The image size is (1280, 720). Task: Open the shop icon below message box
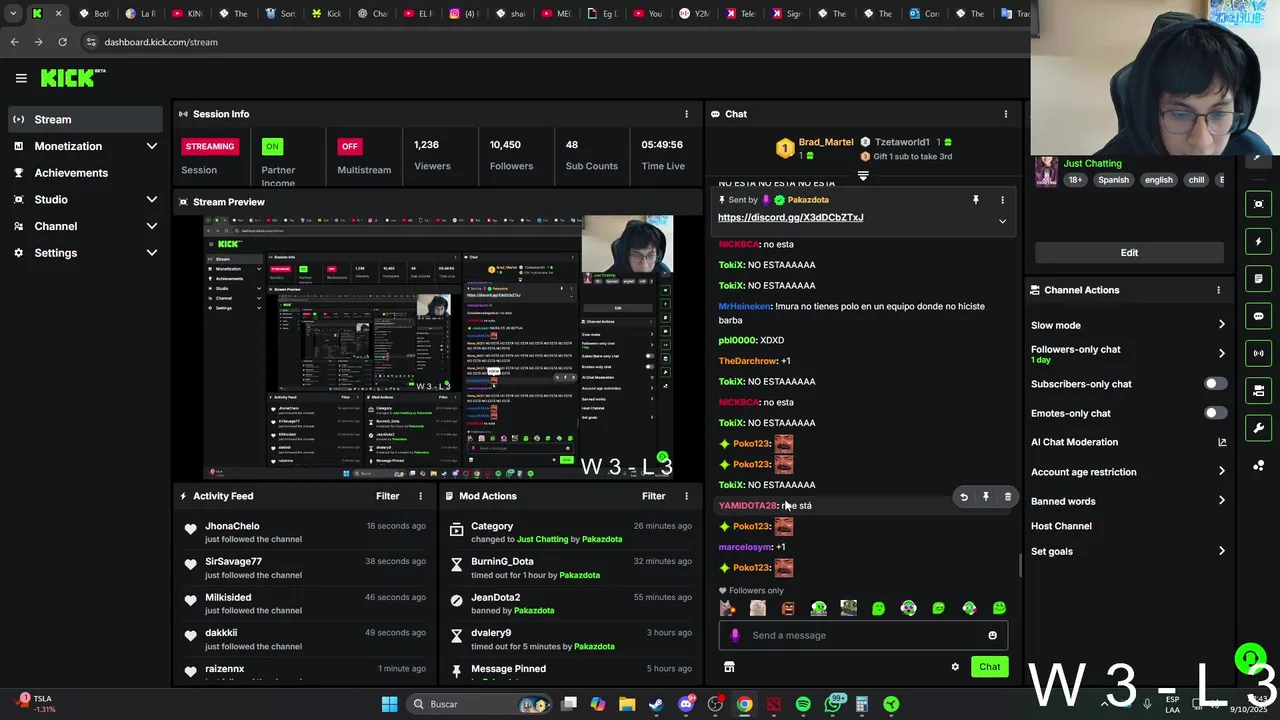coord(729,667)
